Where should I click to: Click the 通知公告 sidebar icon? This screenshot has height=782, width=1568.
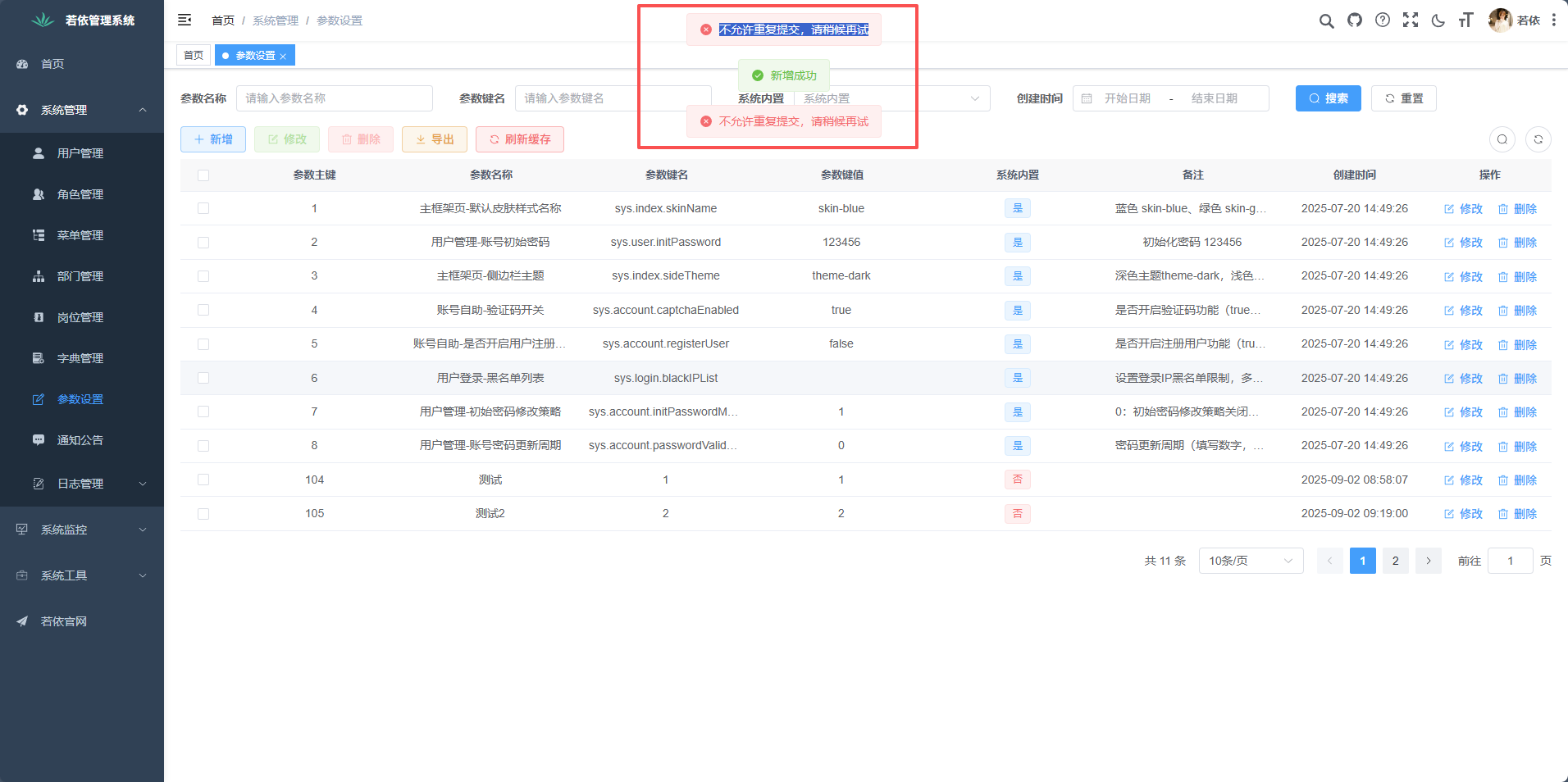click(x=39, y=440)
